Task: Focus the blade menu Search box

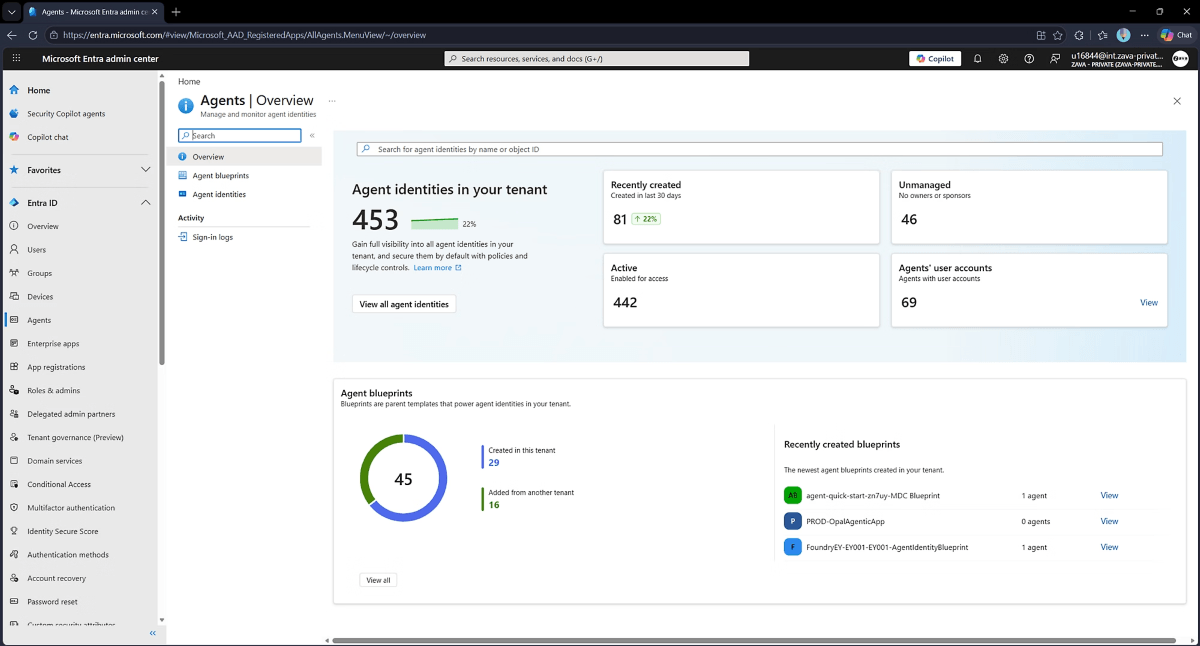Action: coord(240,135)
